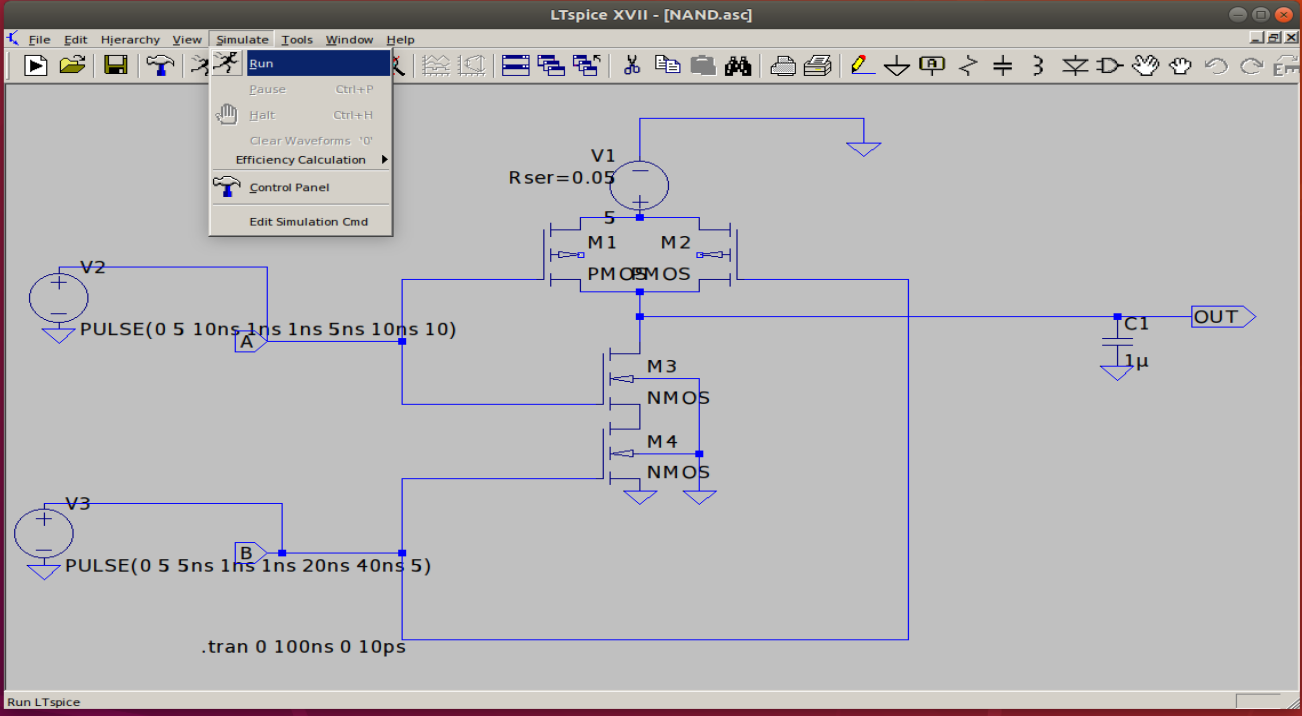Expand the Efficiency Calculation submenu
Image resolution: width=1302 pixels, height=716 pixels.
[300, 159]
